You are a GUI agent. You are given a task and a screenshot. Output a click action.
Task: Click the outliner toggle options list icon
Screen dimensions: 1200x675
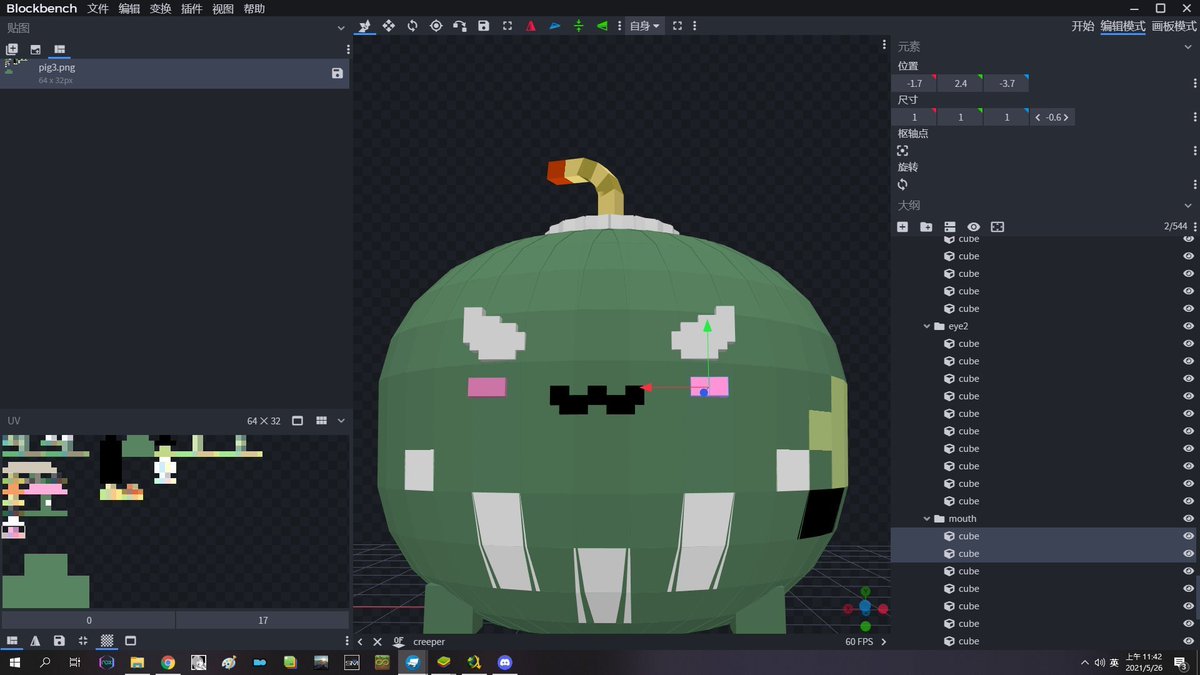click(950, 227)
